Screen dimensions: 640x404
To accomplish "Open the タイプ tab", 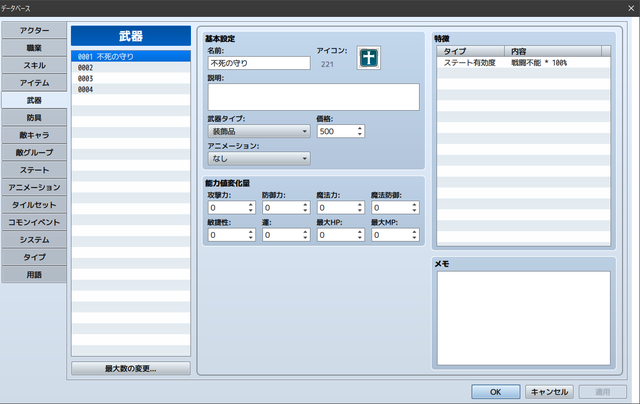I will tap(34, 257).
